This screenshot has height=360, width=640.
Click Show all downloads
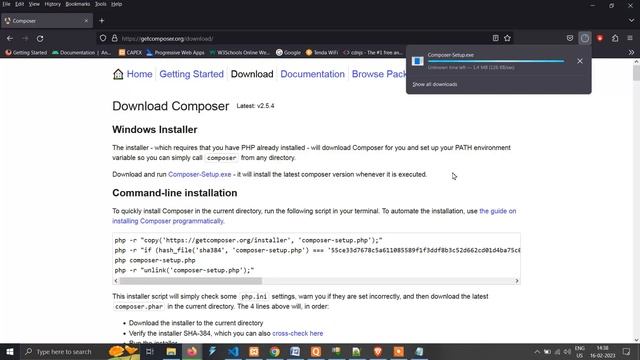click(435, 84)
